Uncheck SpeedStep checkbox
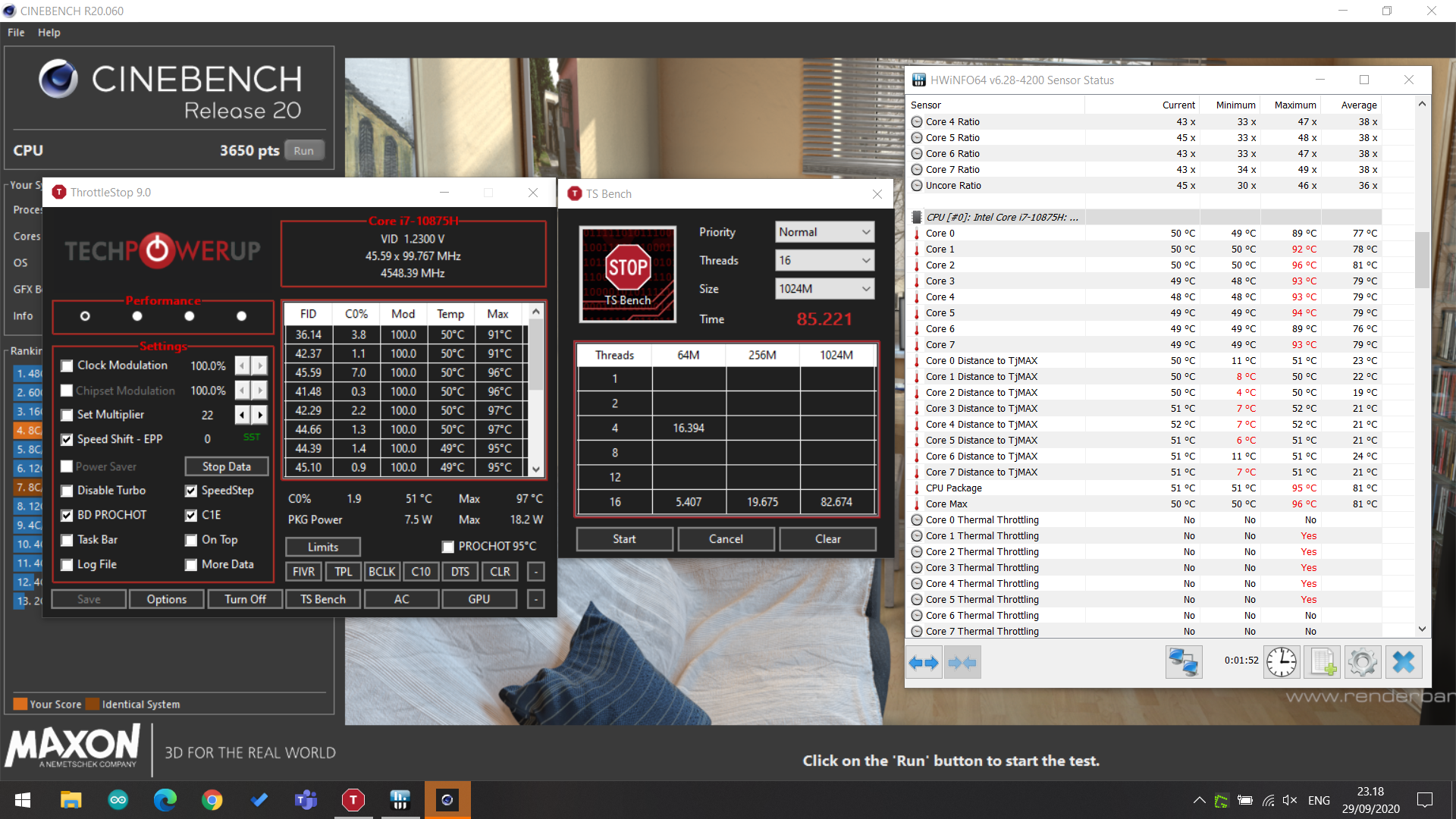Image resolution: width=1456 pixels, height=819 pixels. click(191, 491)
